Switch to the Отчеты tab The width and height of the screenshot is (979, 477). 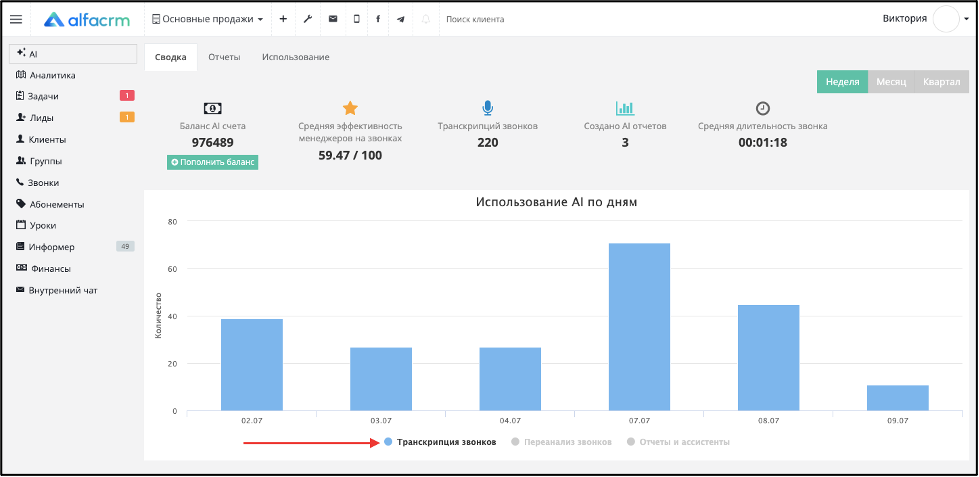(x=224, y=57)
